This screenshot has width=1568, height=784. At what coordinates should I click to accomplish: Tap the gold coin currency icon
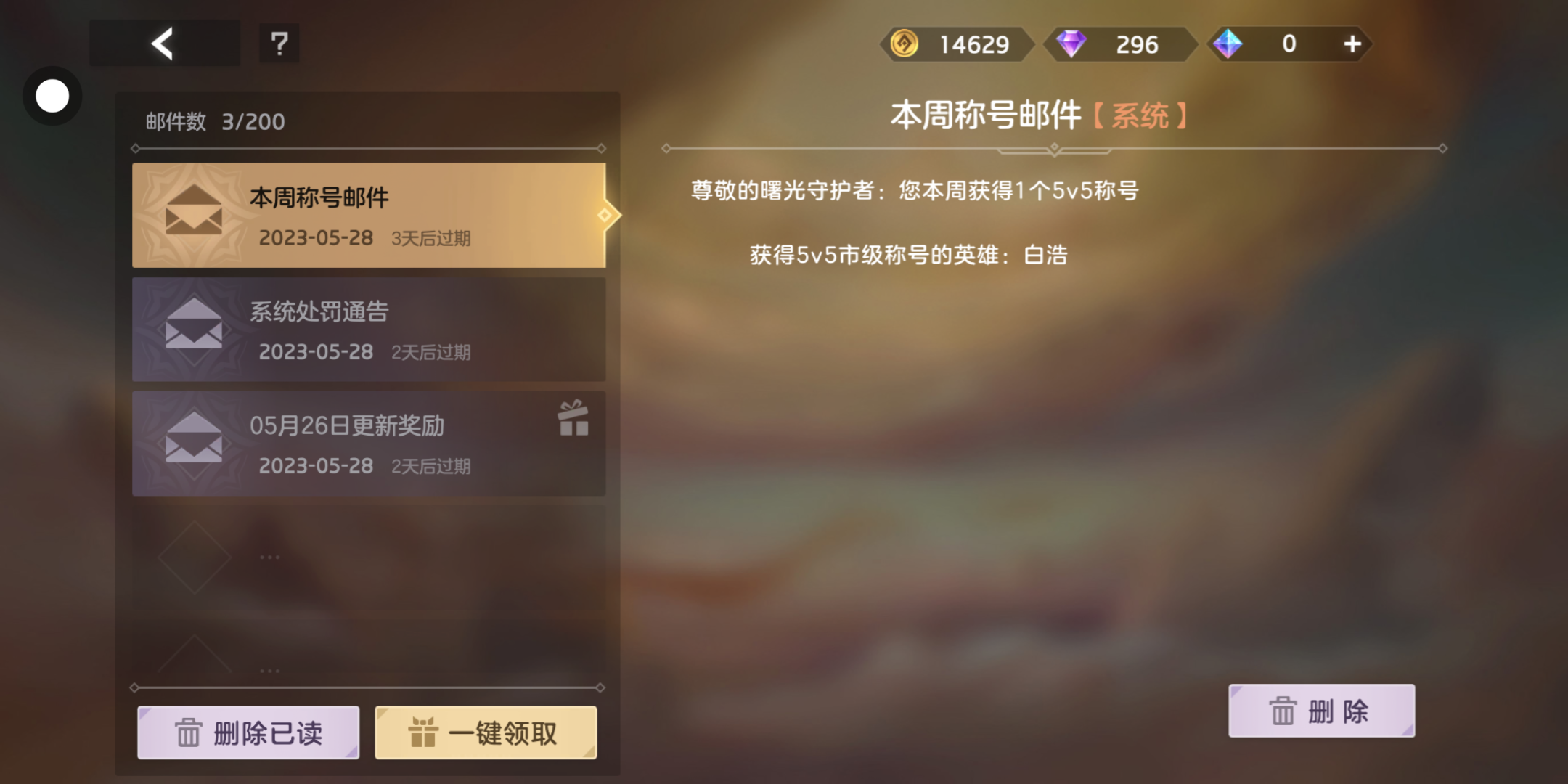tap(905, 44)
